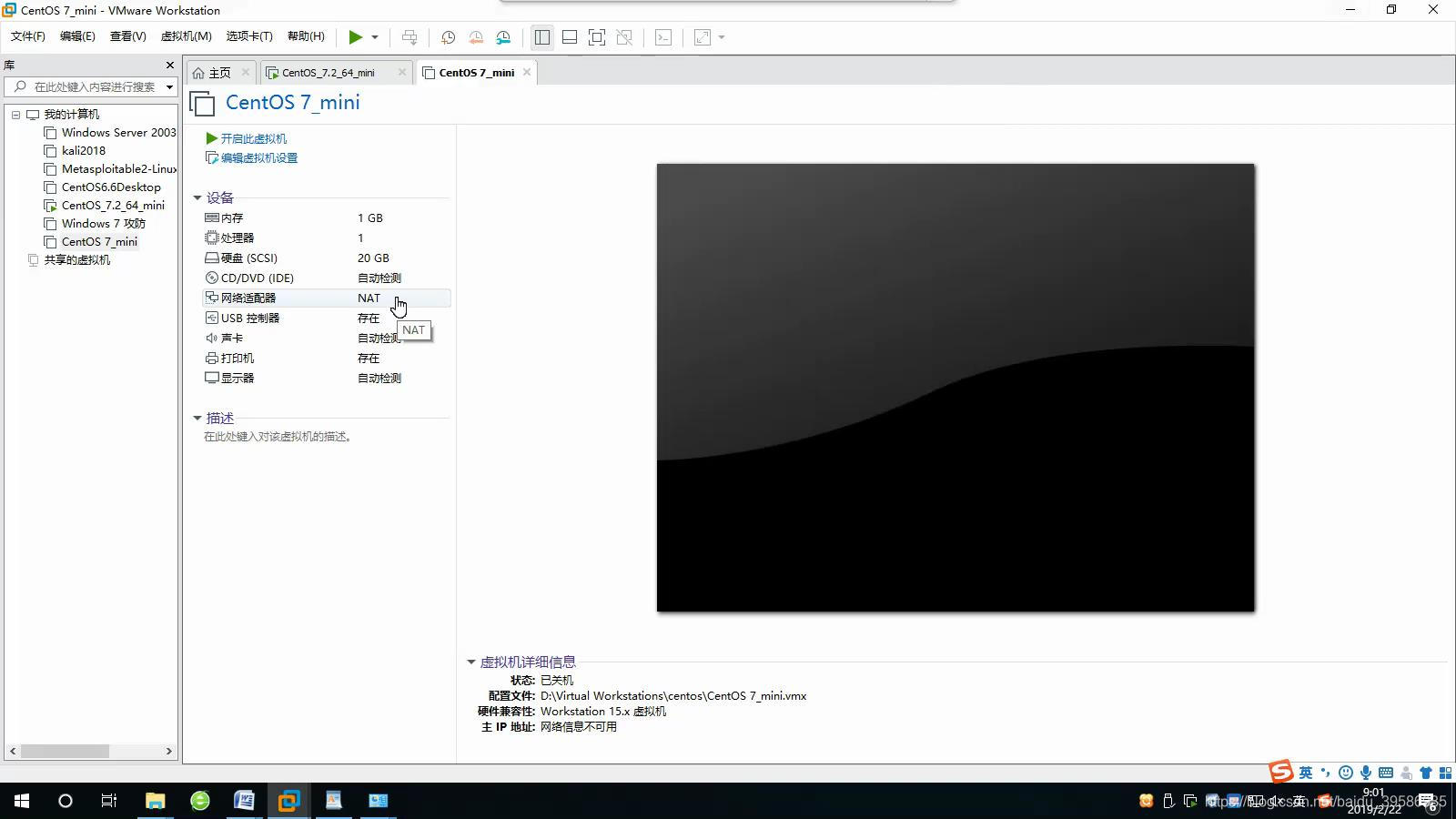Click the Unity mode toolbar icon
Image resolution: width=1456 pixels, height=819 pixels.
(x=624, y=37)
